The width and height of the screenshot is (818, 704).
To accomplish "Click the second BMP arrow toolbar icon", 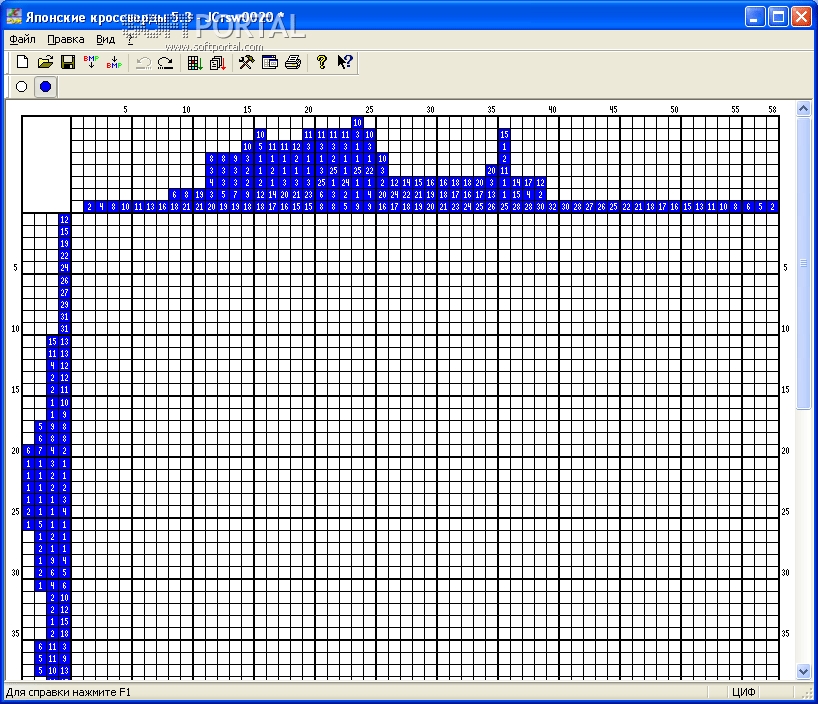I will 114,63.
